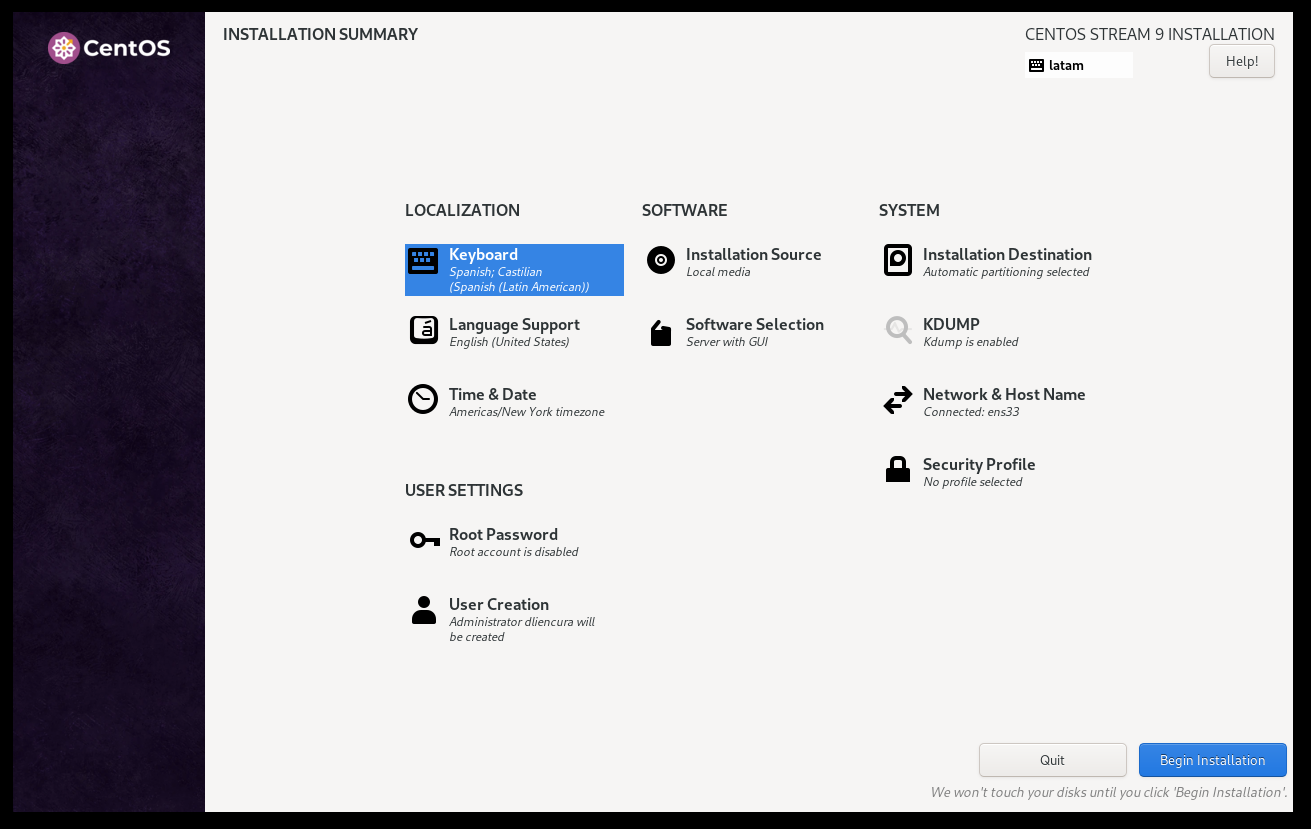The width and height of the screenshot is (1311, 829).
Task: Click 'Americas/New York timezone' text
Action: click(527, 412)
